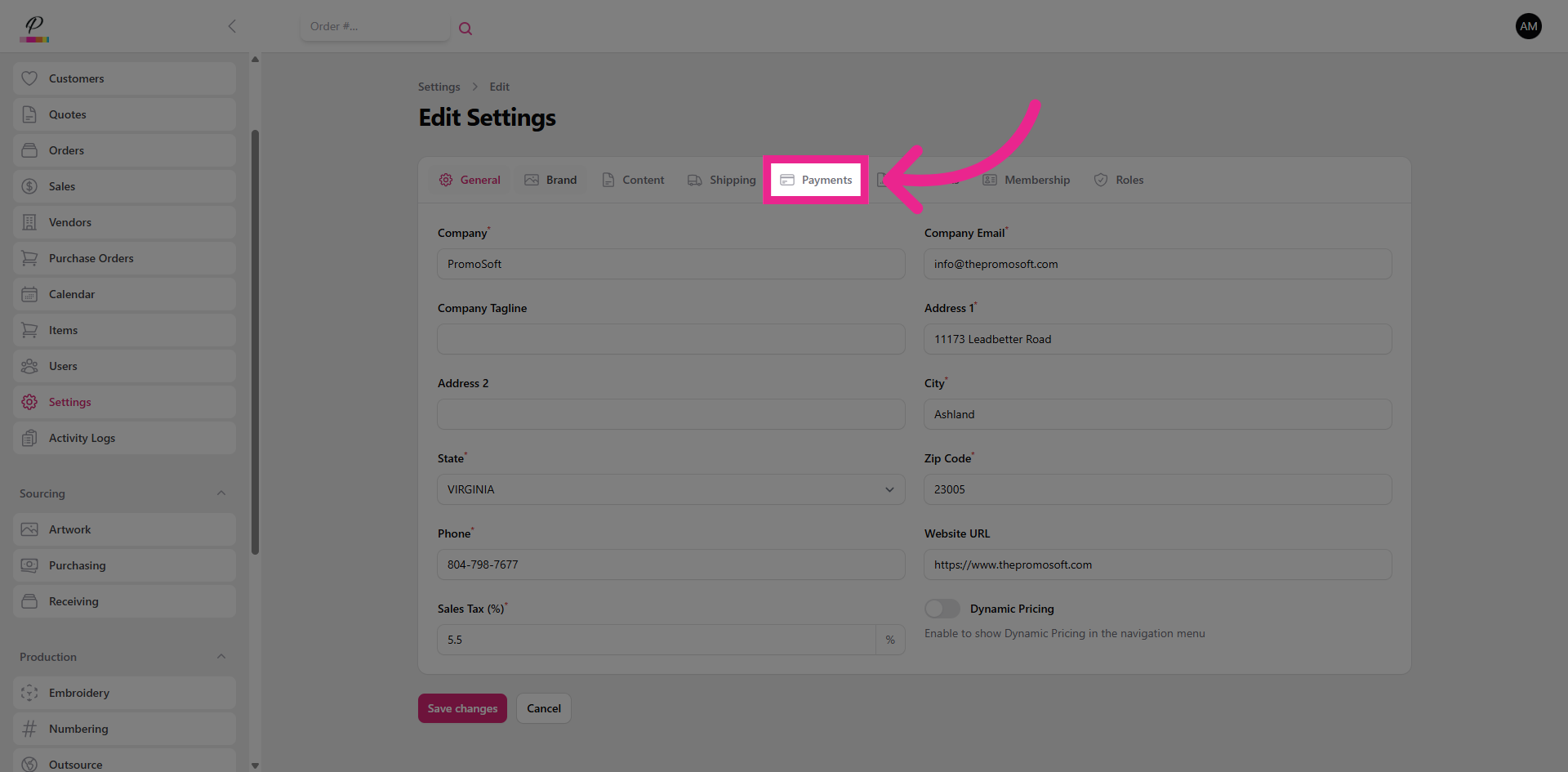Image resolution: width=1568 pixels, height=772 pixels.
Task: Open the State dropdown showing VIRGINIA
Action: click(670, 489)
